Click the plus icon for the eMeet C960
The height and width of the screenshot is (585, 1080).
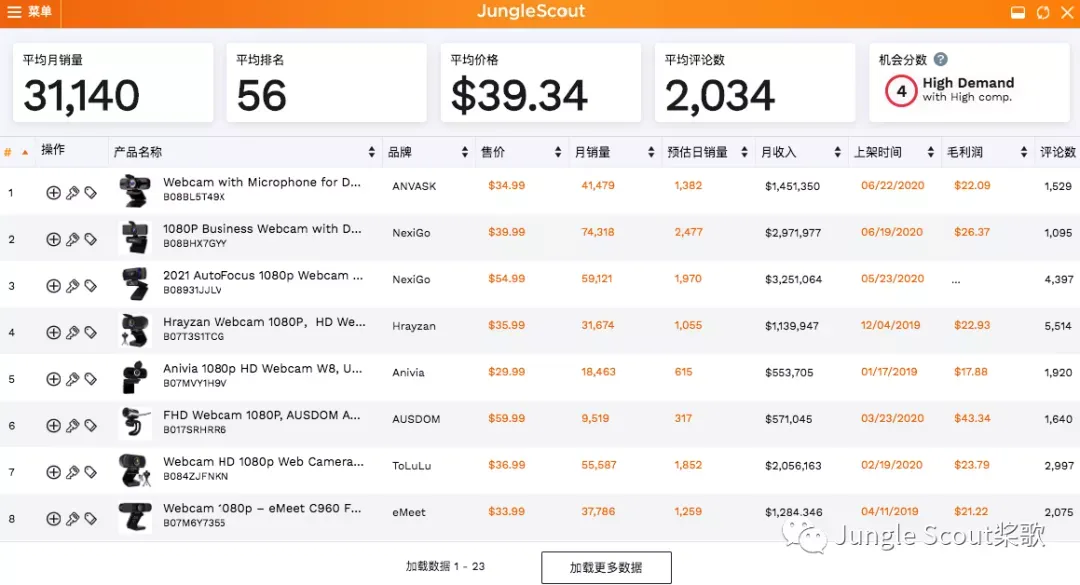(x=53, y=519)
